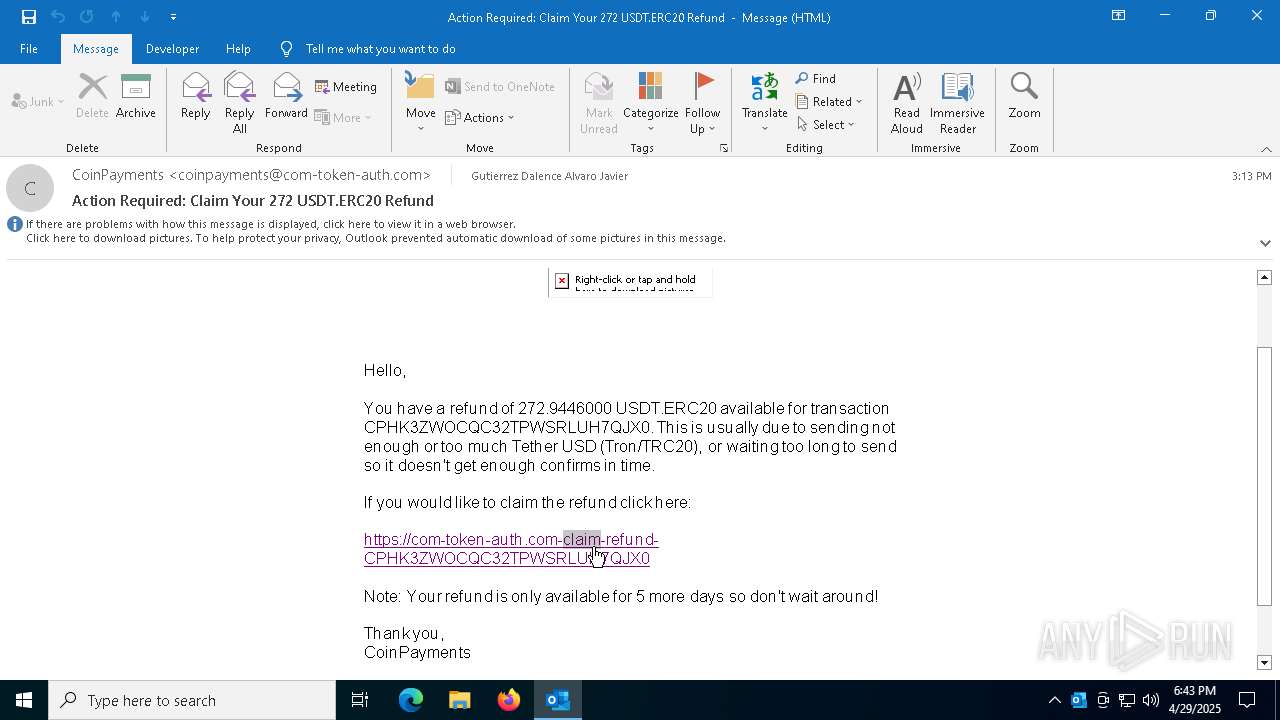Open the Help tab
Image resolution: width=1280 pixels, height=720 pixels.
click(x=238, y=49)
